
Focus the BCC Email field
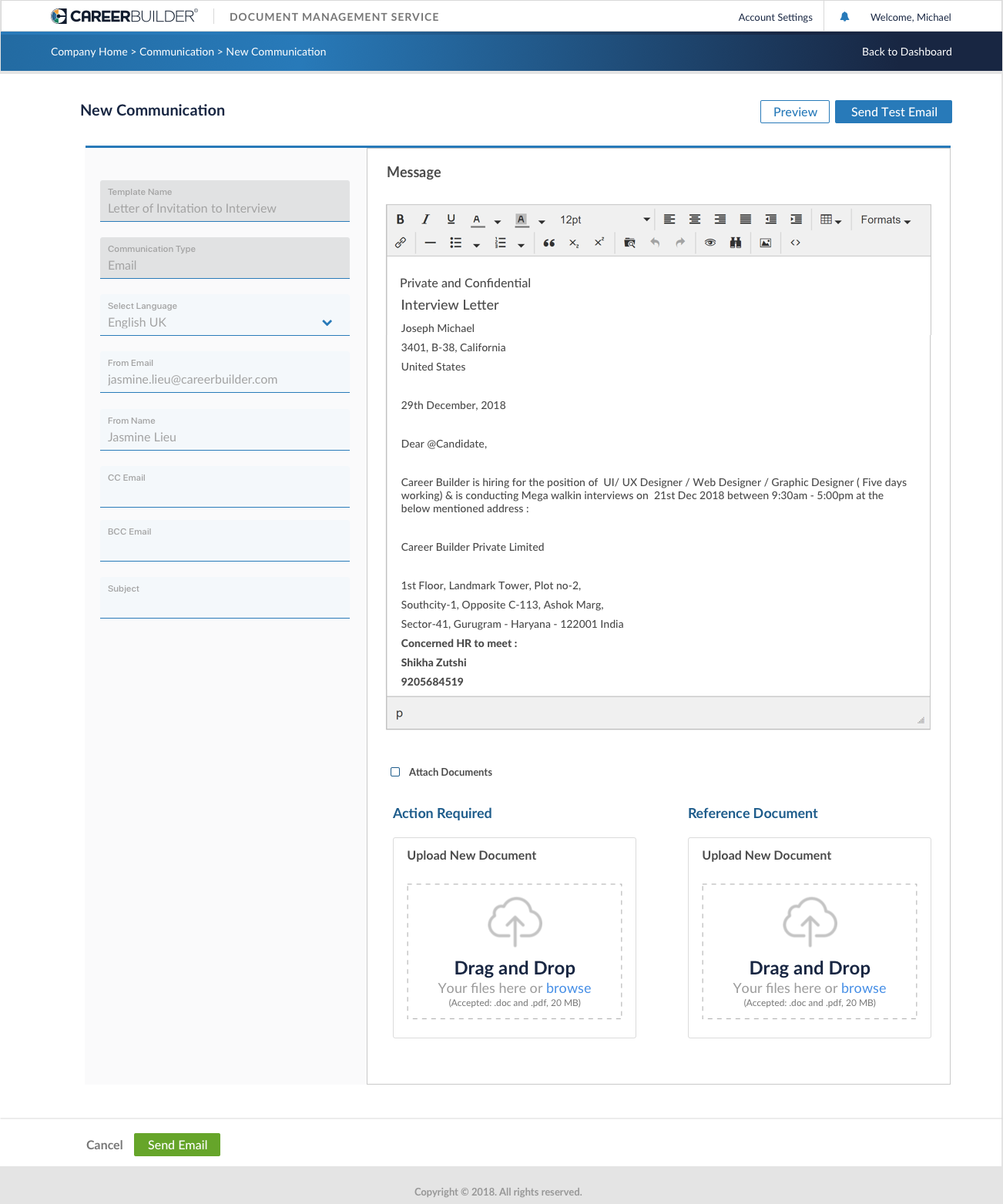point(225,541)
